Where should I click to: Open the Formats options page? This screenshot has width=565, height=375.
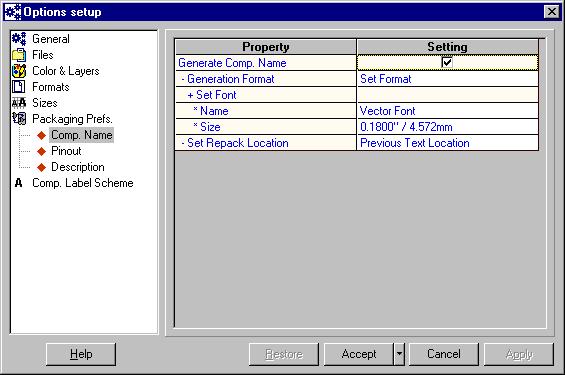tap(50, 87)
